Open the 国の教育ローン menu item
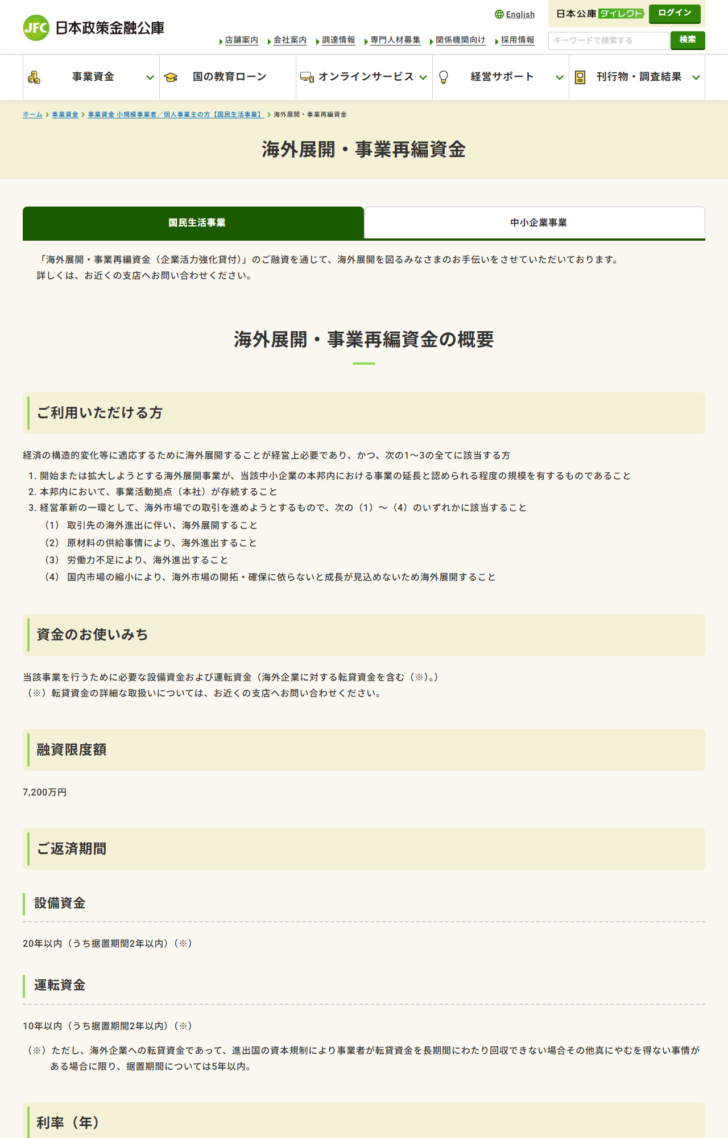The image size is (728, 1138). (x=228, y=77)
